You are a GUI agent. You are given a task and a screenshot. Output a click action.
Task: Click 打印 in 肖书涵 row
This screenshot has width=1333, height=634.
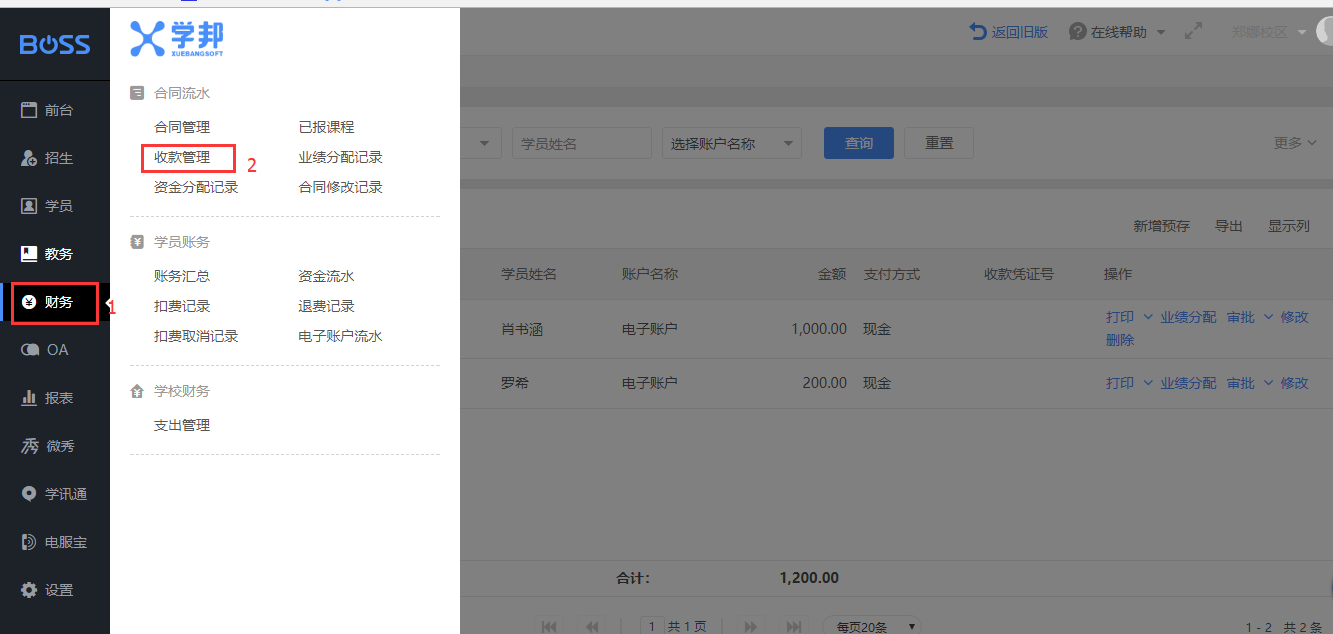pyautogui.click(x=1120, y=317)
